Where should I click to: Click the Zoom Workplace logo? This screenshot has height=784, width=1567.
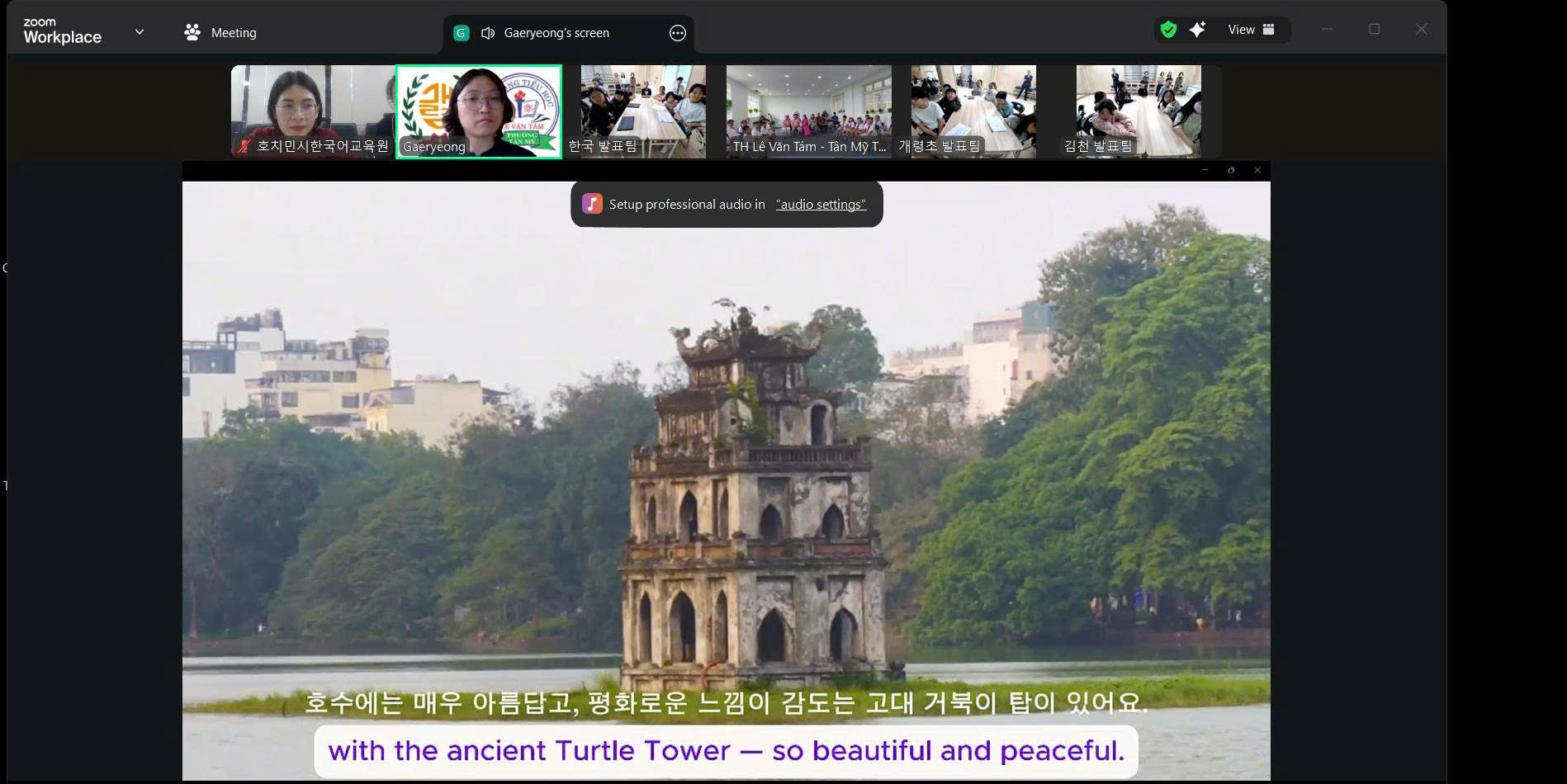tap(62, 31)
